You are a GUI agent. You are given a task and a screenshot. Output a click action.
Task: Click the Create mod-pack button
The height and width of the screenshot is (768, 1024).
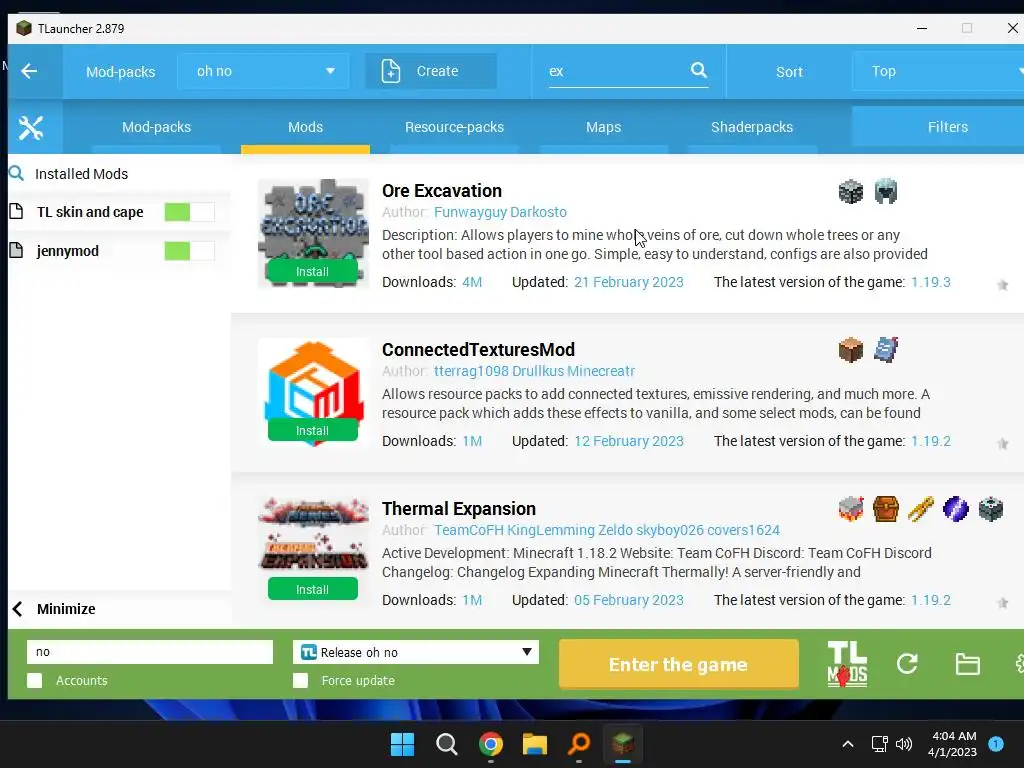431,71
